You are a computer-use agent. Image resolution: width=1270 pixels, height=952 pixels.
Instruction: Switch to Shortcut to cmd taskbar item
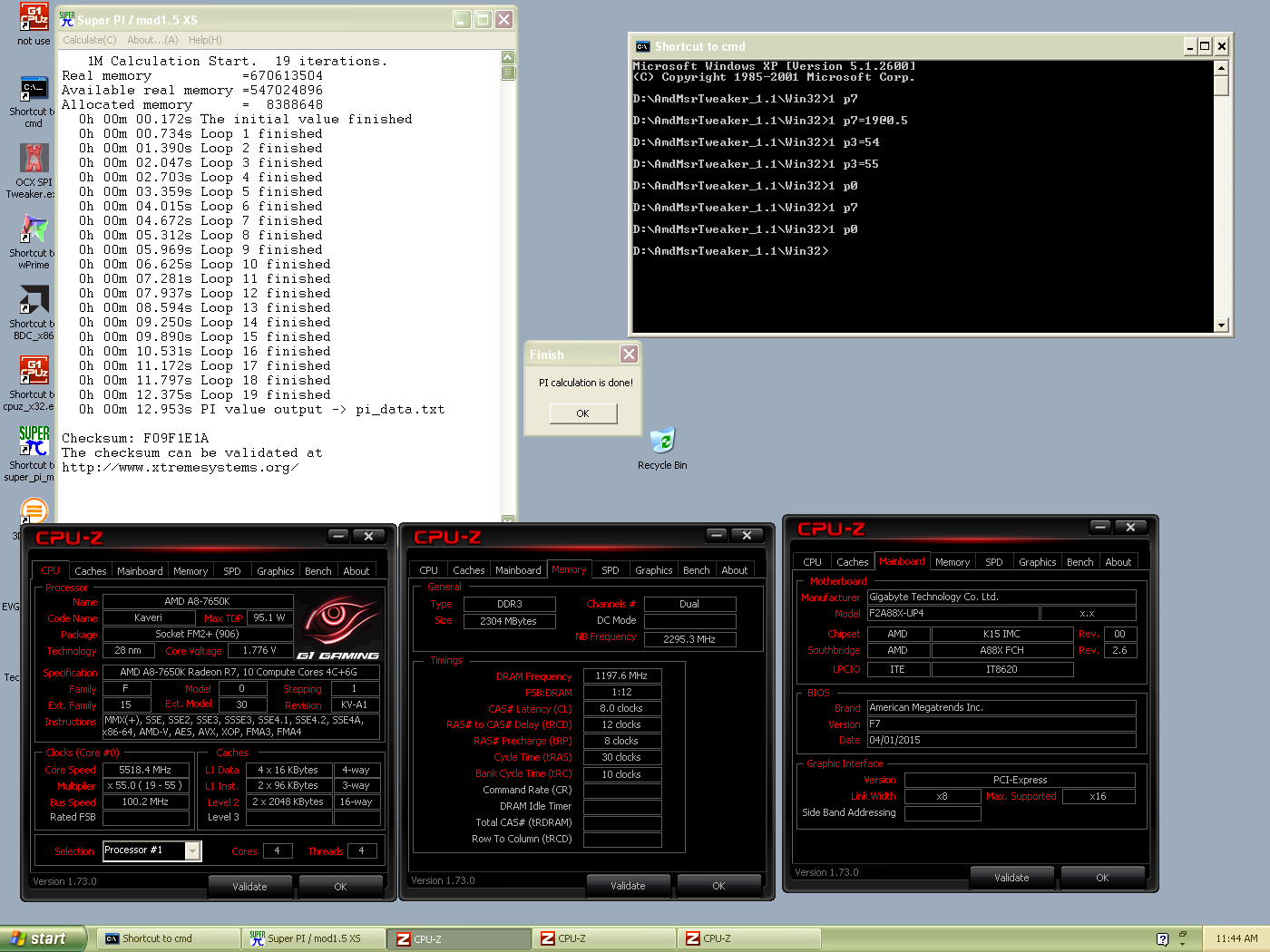(169, 938)
